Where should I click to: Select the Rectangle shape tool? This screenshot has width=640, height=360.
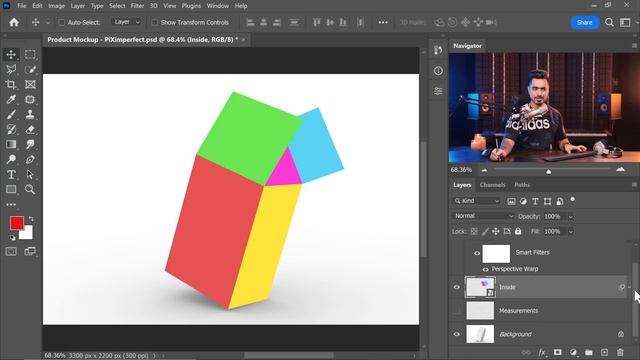click(x=11, y=189)
